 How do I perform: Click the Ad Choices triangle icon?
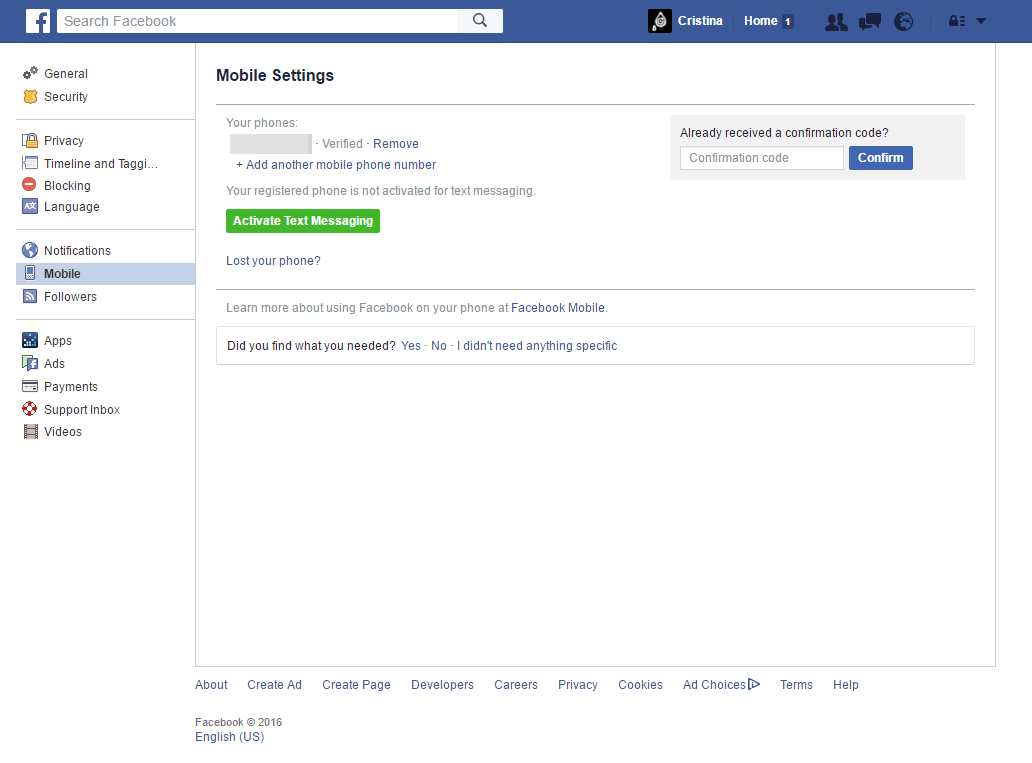coord(754,684)
